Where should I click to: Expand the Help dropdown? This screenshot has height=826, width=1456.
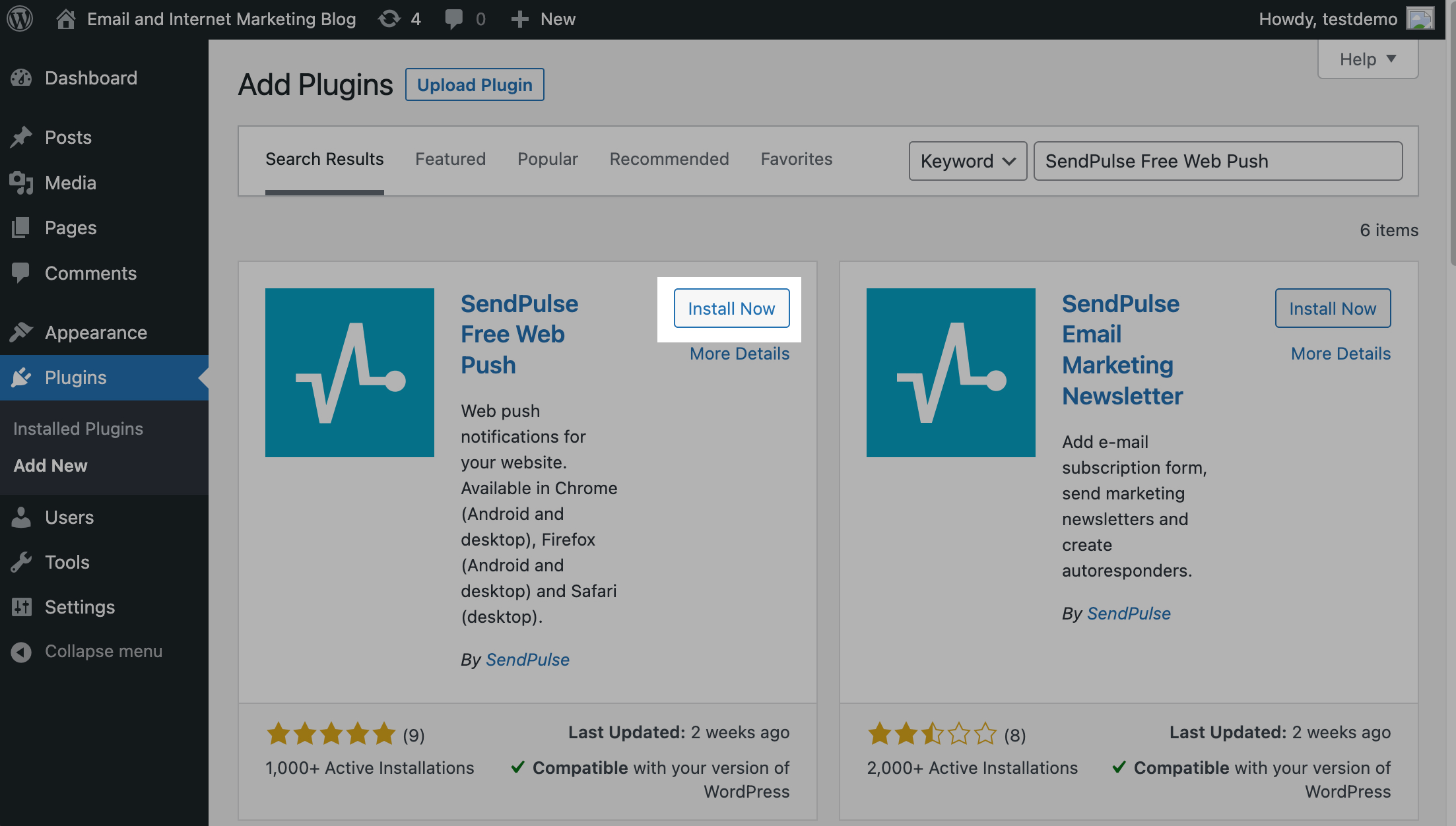tap(1368, 59)
